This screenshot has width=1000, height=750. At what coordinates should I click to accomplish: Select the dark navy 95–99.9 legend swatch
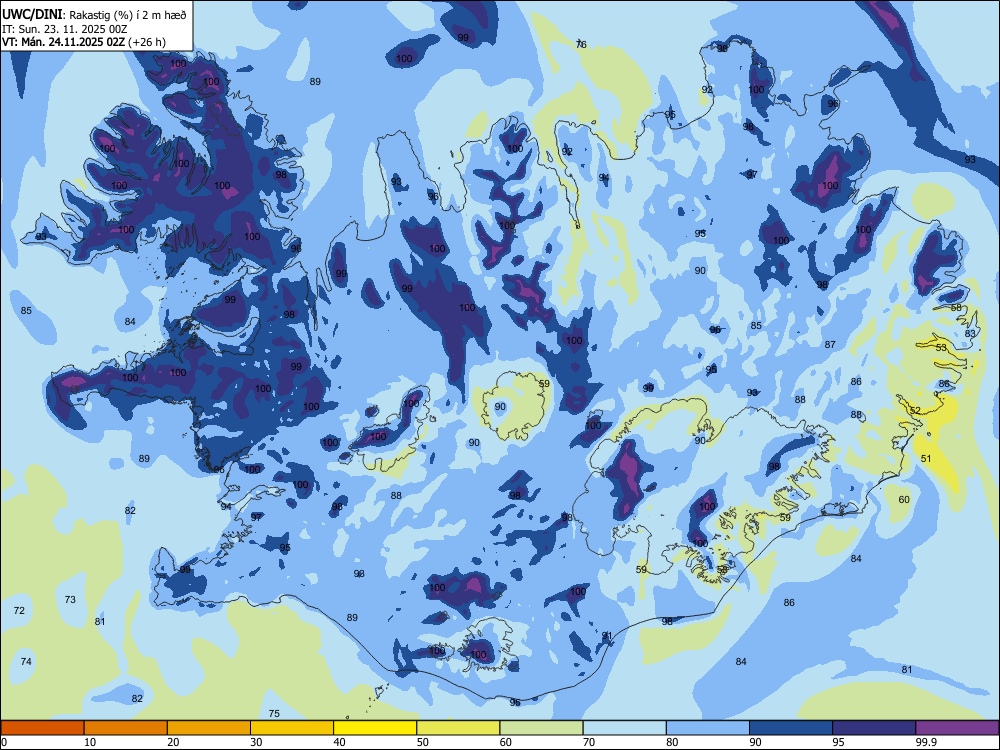pos(874,728)
